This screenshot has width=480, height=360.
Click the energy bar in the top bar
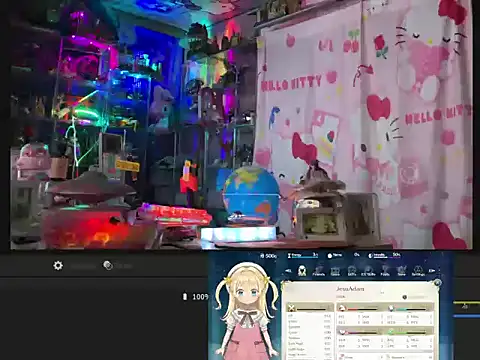303,255
